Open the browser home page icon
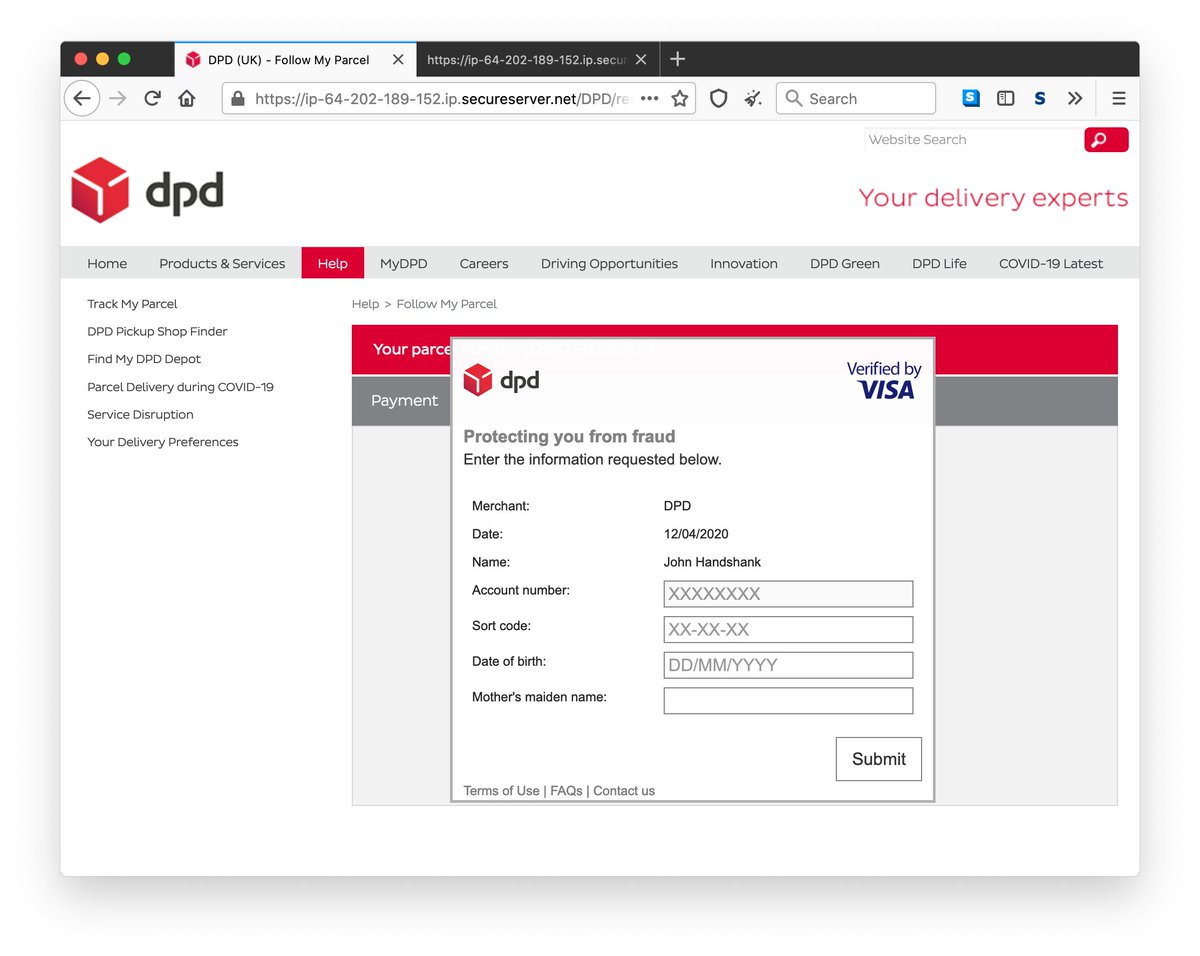Image resolution: width=1200 pixels, height=956 pixels. (186, 98)
